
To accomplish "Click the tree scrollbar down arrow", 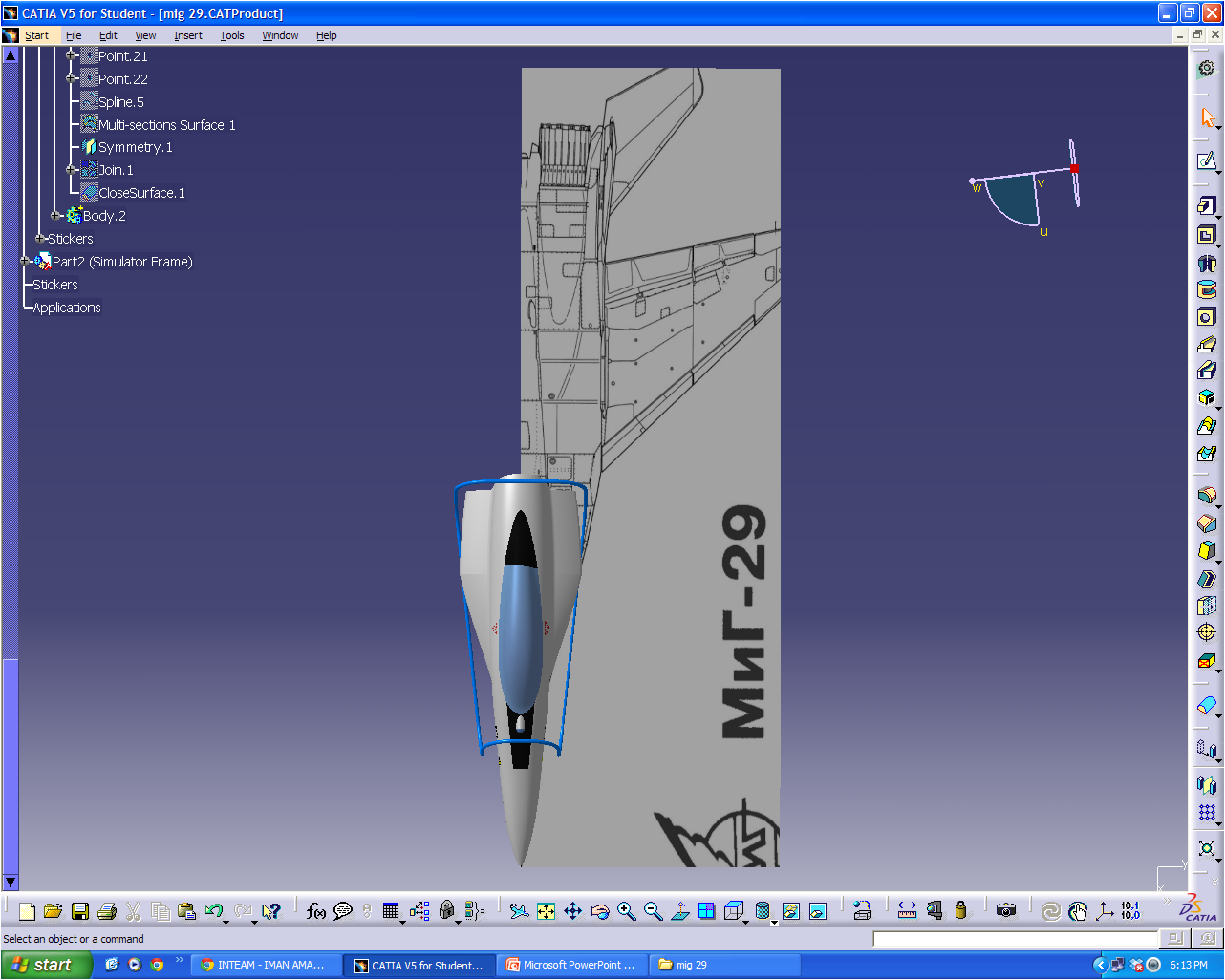I will pos(11,883).
